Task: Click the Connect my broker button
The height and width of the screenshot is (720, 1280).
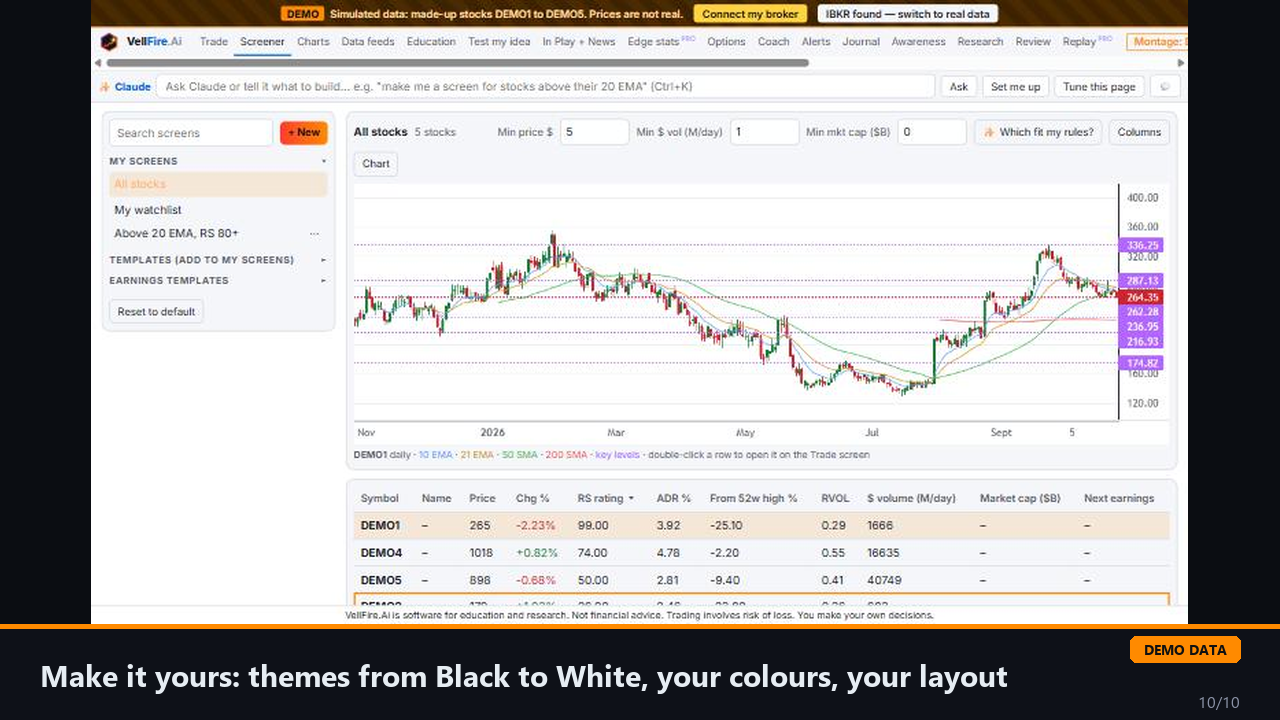Action: 750,14
